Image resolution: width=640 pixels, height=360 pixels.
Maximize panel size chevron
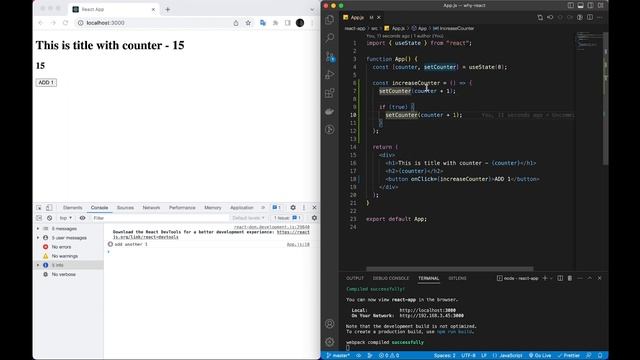coord(590,278)
